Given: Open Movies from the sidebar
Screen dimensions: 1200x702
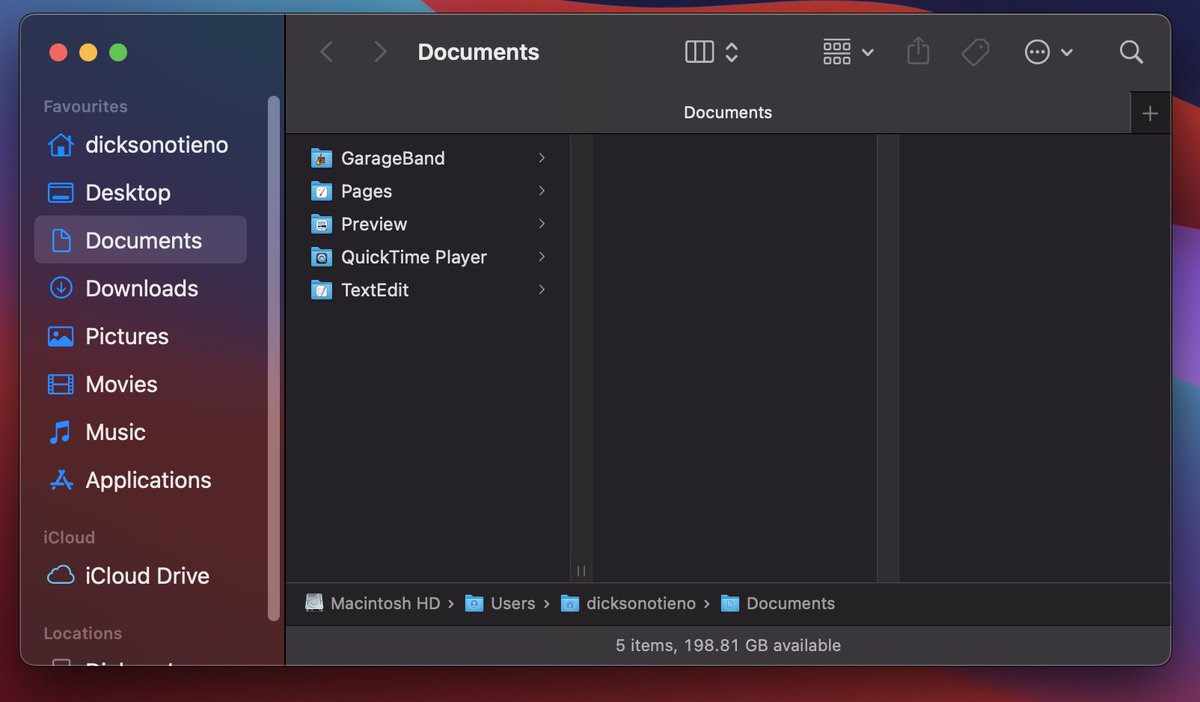Looking at the screenshot, I should click(x=140, y=384).
